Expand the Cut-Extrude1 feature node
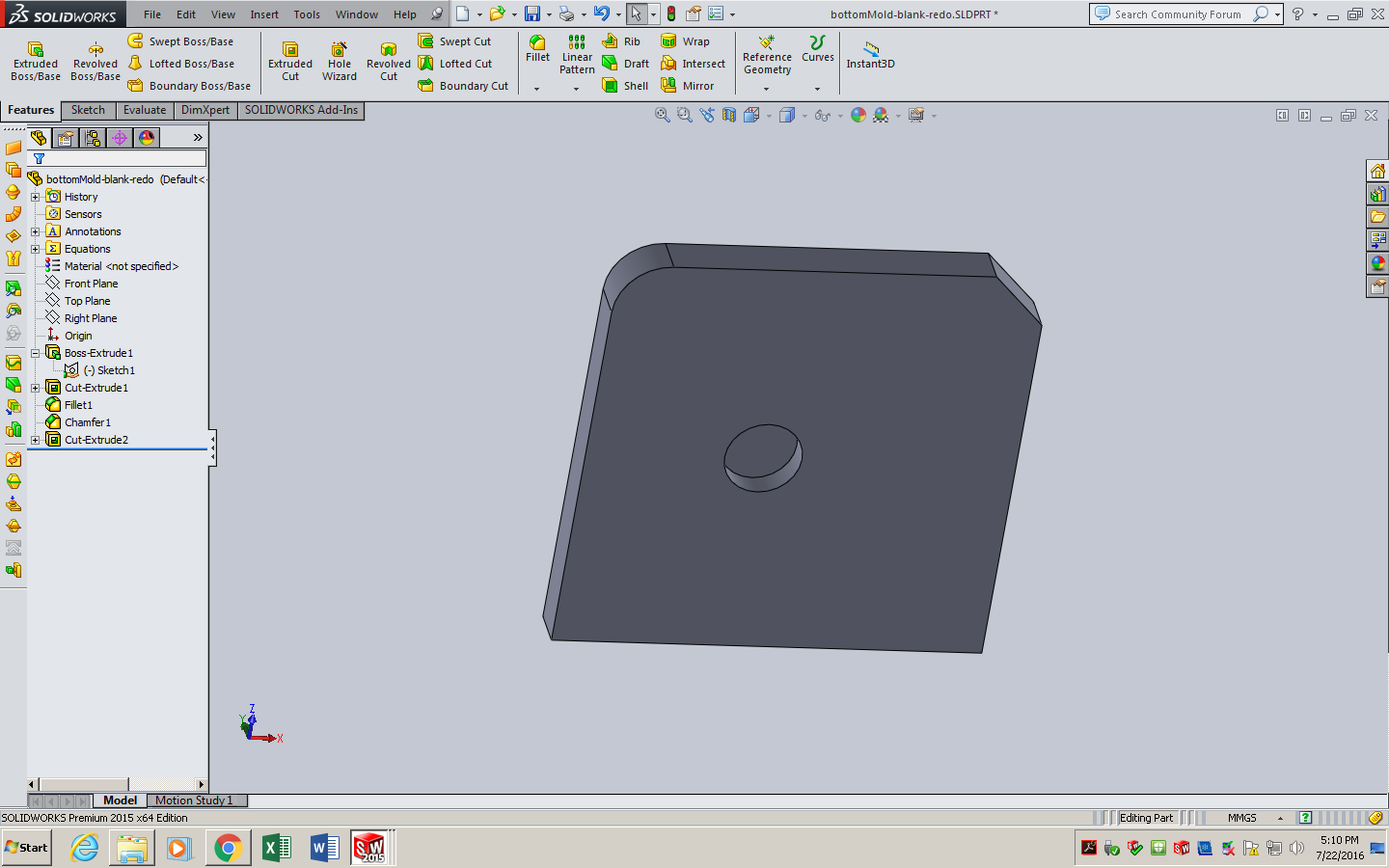 [35, 387]
